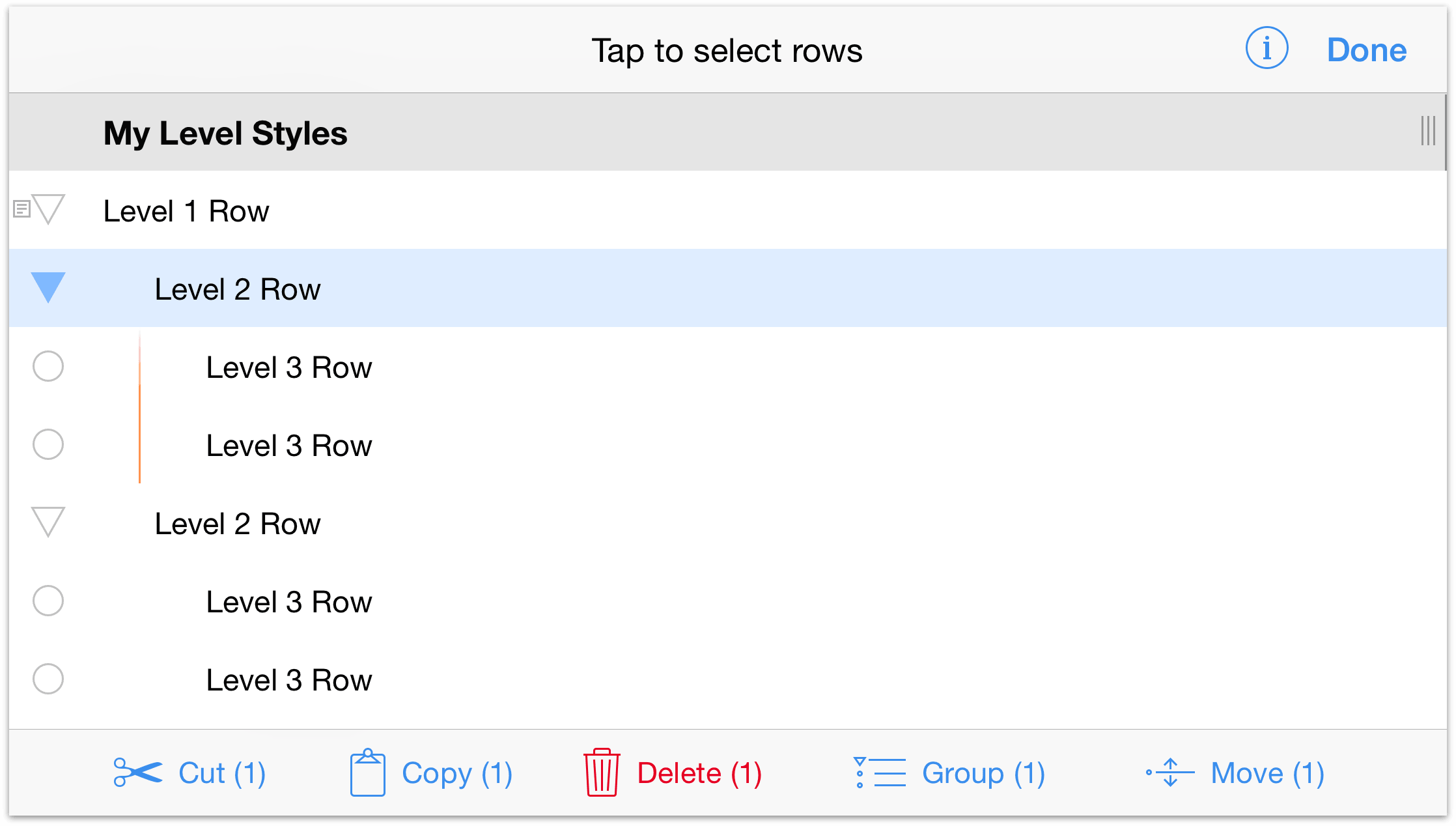This screenshot has height=826, width=1456.
Task: Collapse the unselected Level 2 Row triangle
Action: (x=48, y=522)
